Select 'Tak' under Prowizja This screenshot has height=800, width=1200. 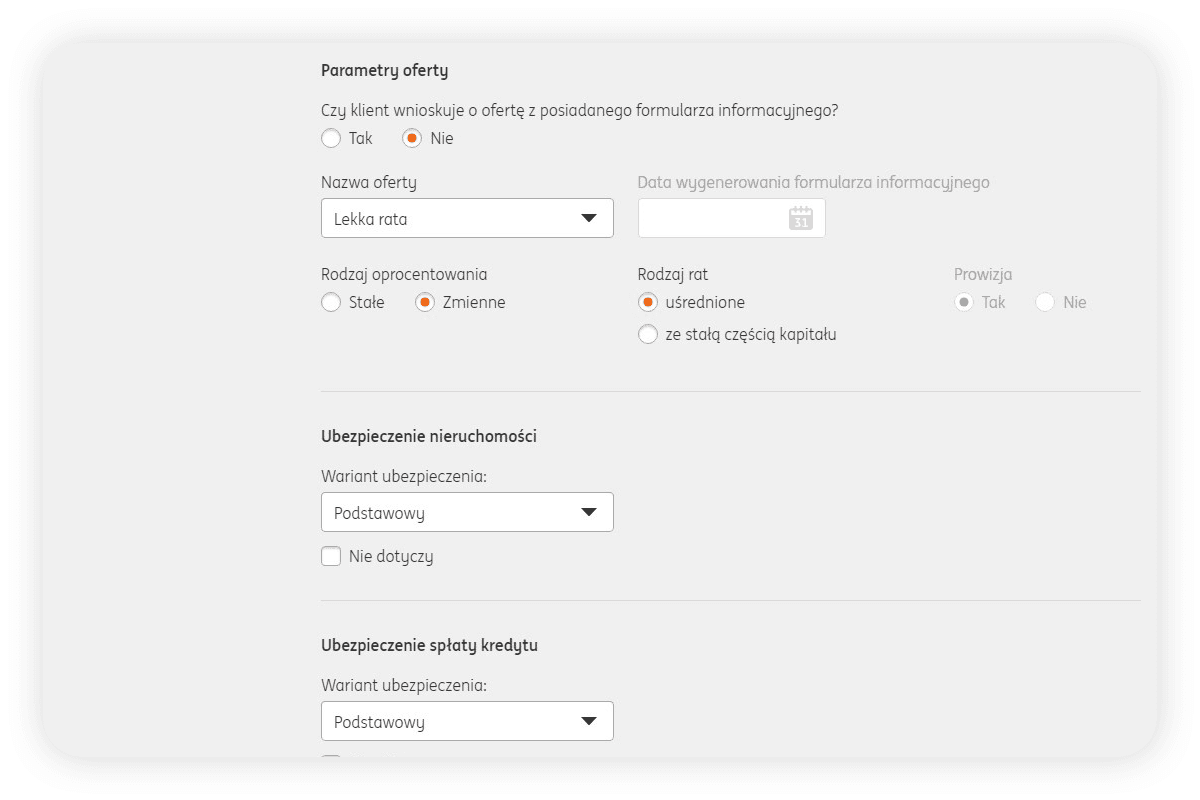[x=964, y=302]
